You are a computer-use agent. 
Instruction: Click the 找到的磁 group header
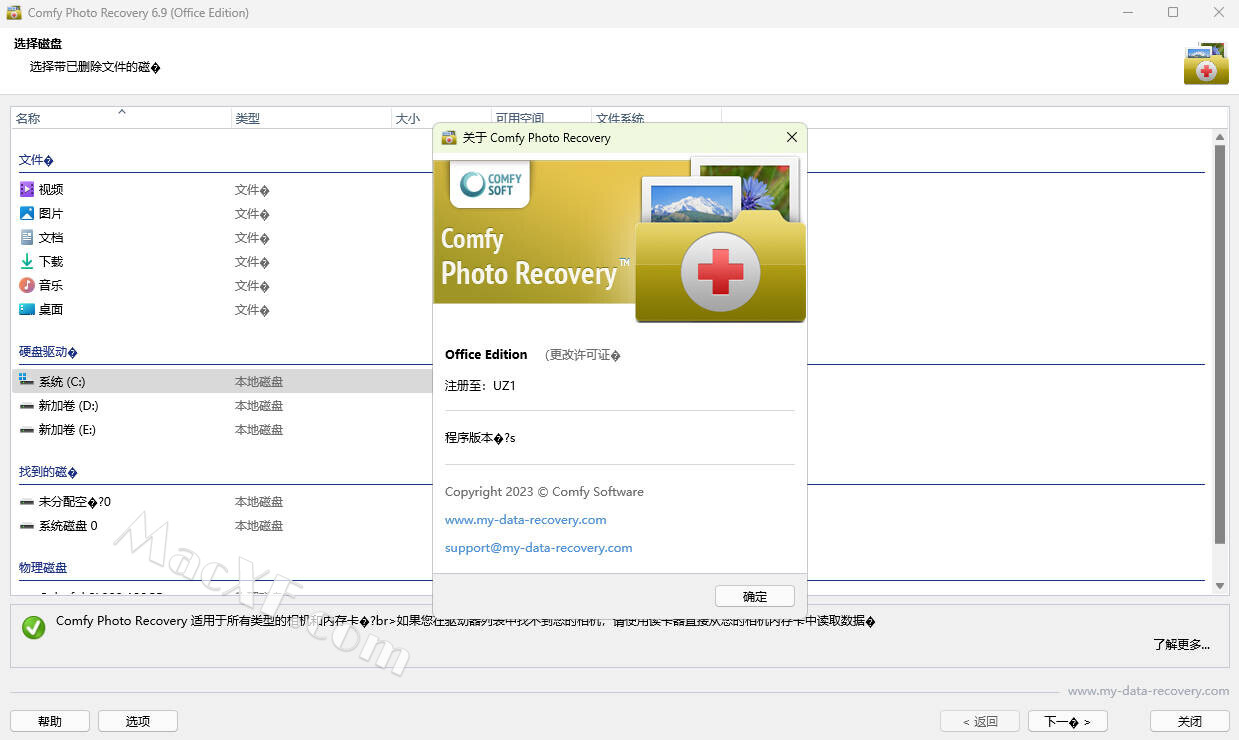click(x=48, y=472)
